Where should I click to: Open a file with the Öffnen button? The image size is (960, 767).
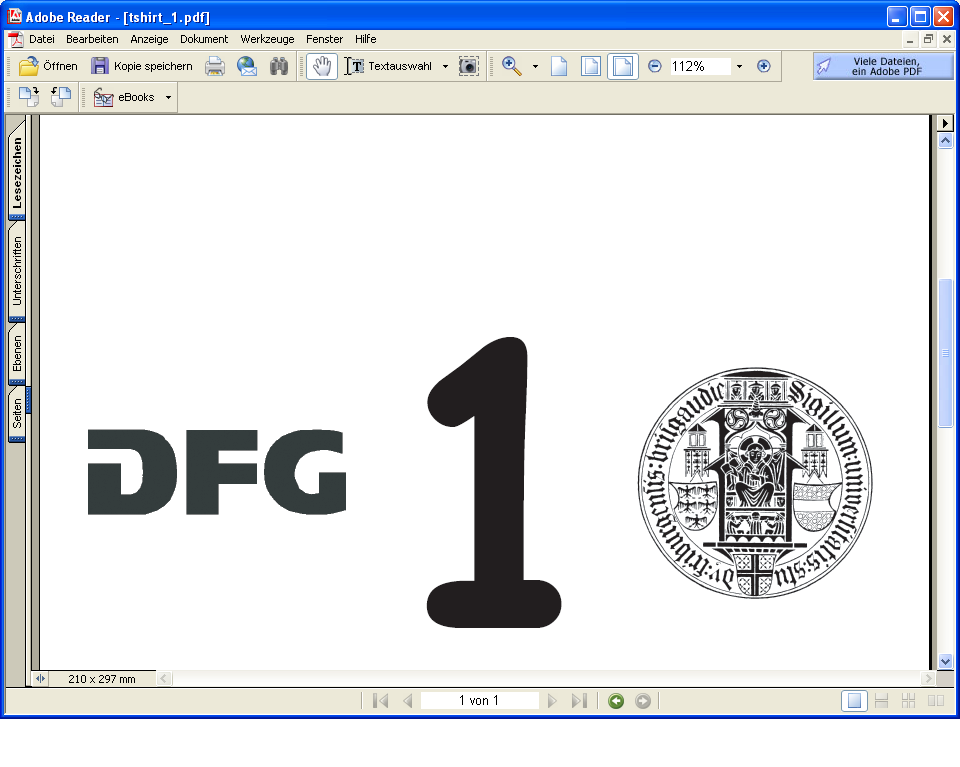point(48,66)
